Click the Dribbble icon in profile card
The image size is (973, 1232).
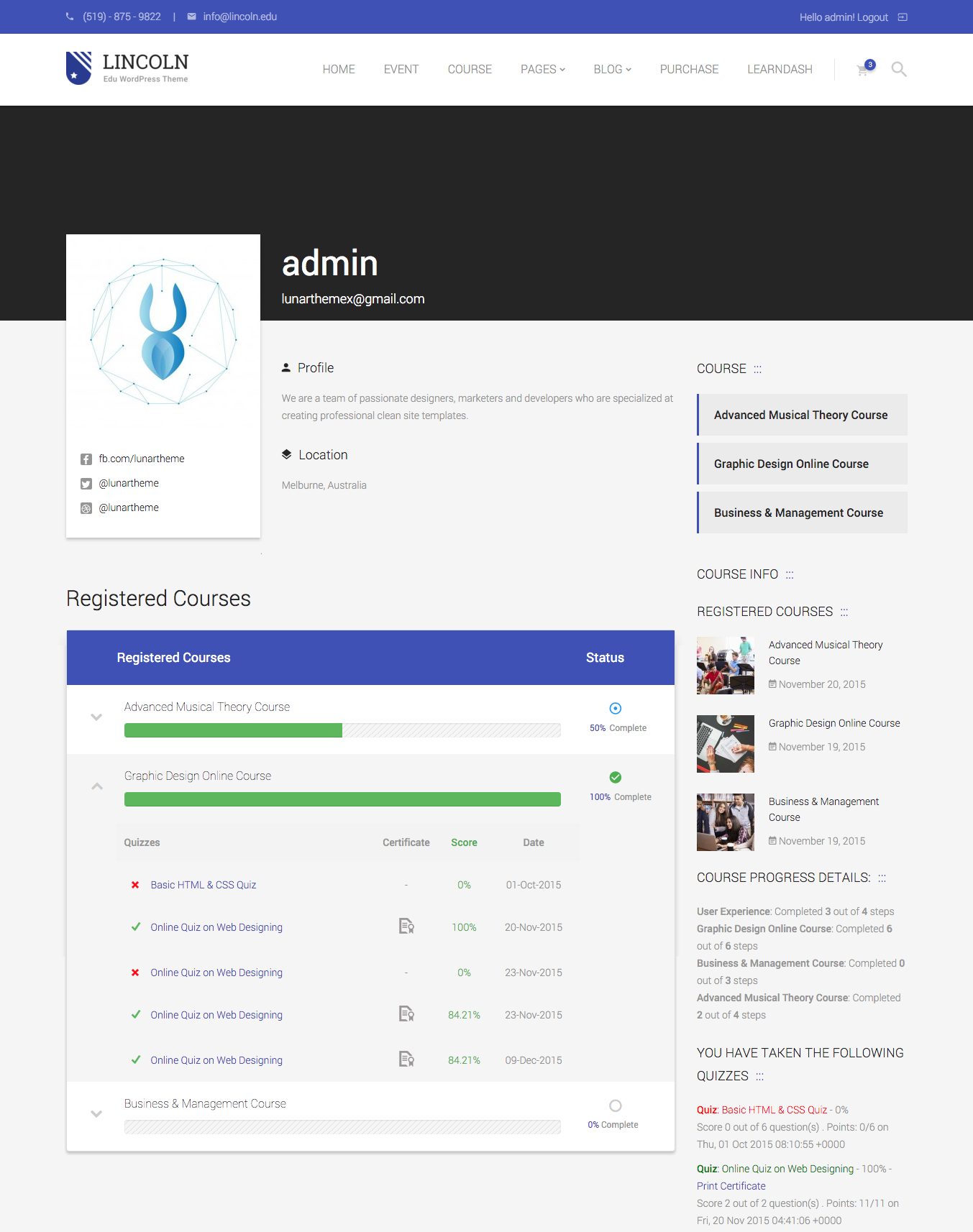[86, 508]
